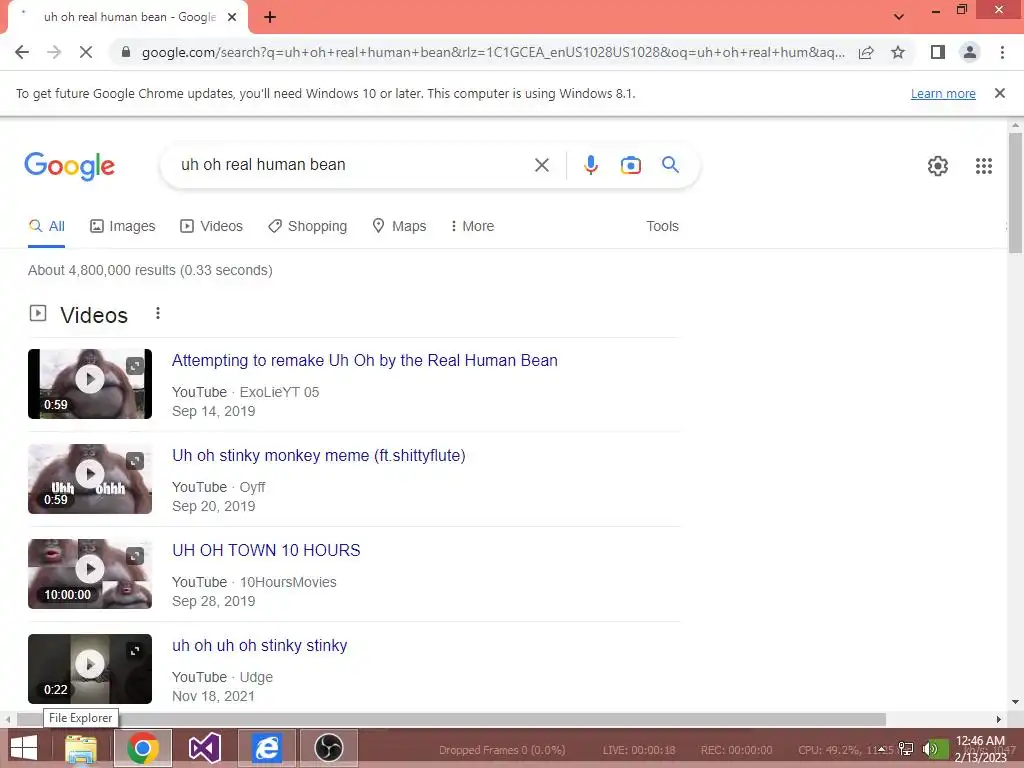Open Internet Explorer from the taskbar
This screenshot has height=768, width=1024.
point(266,748)
